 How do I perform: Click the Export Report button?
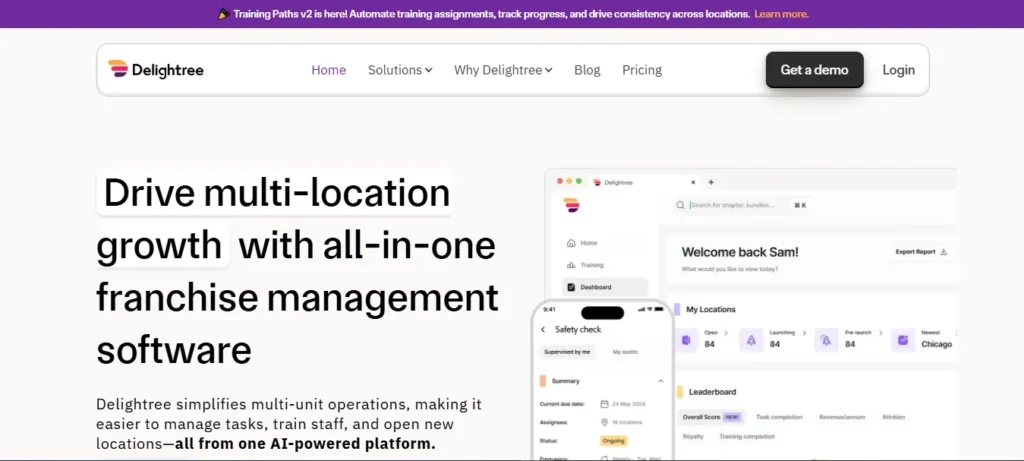[921, 251]
